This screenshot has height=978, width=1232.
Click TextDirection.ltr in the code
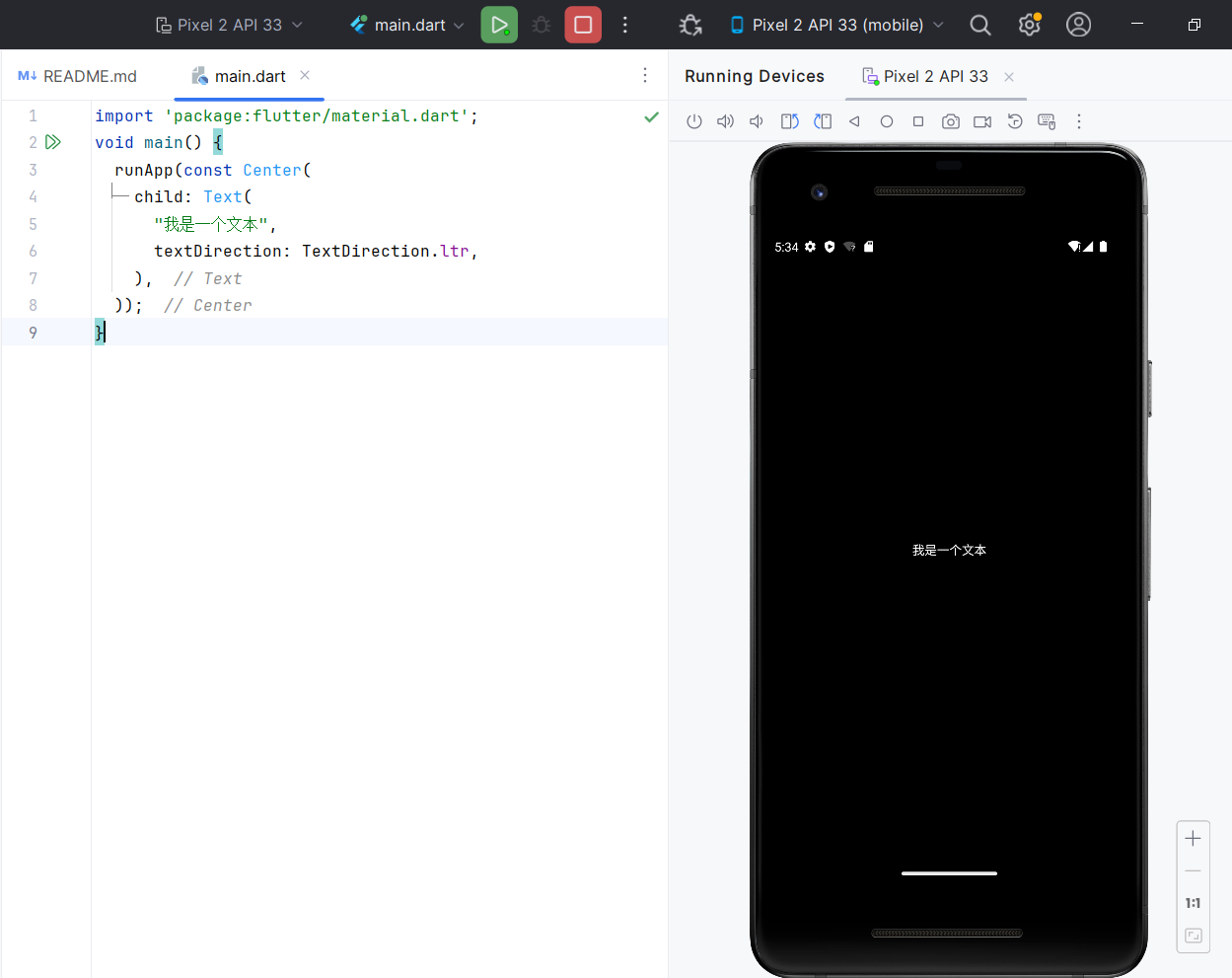(x=386, y=251)
